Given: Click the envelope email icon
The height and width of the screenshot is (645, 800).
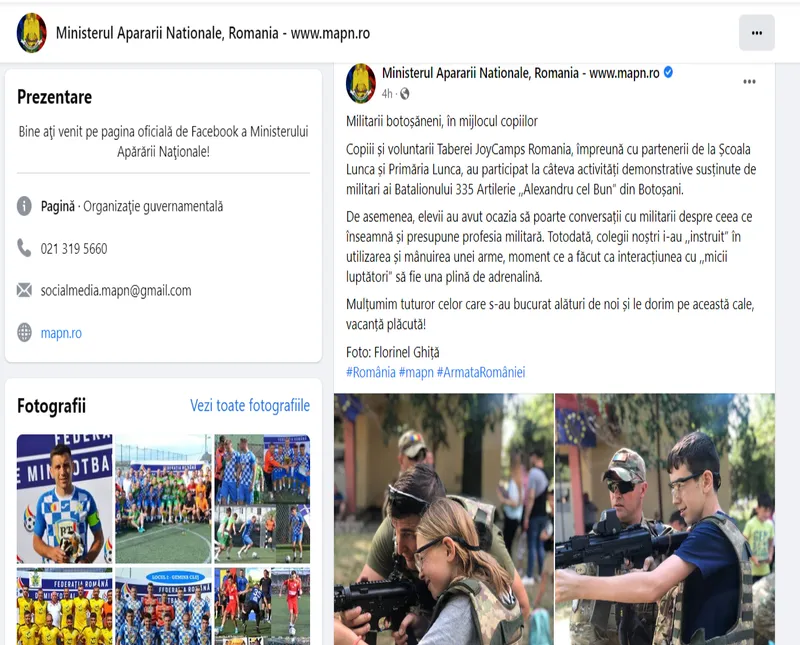Looking at the screenshot, I should click(24, 290).
